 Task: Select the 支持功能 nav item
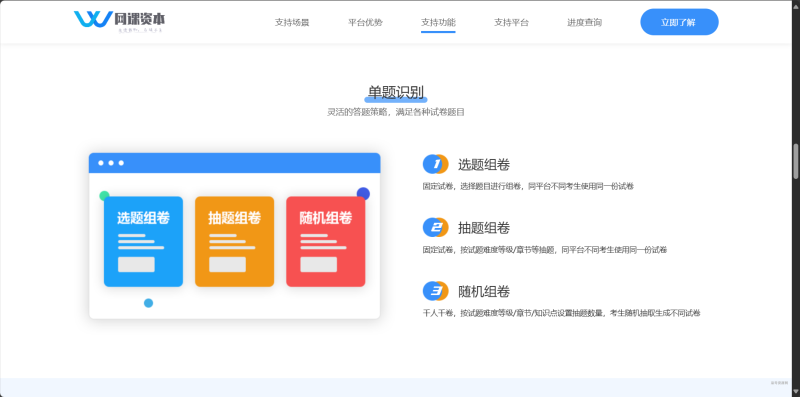438,22
